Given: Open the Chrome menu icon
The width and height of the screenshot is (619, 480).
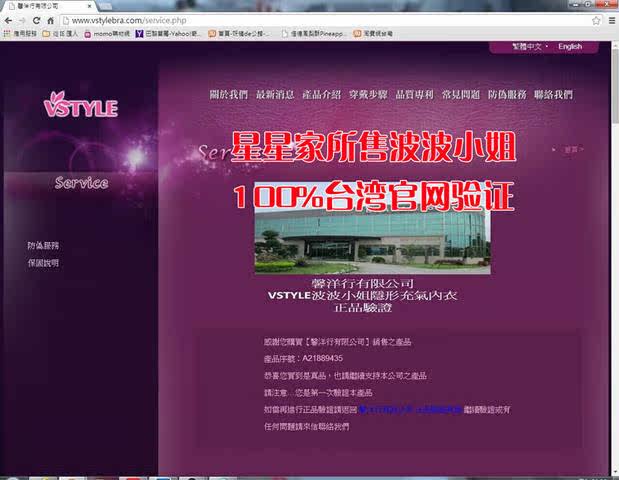Looking at the screenshot, I should 611,21.
